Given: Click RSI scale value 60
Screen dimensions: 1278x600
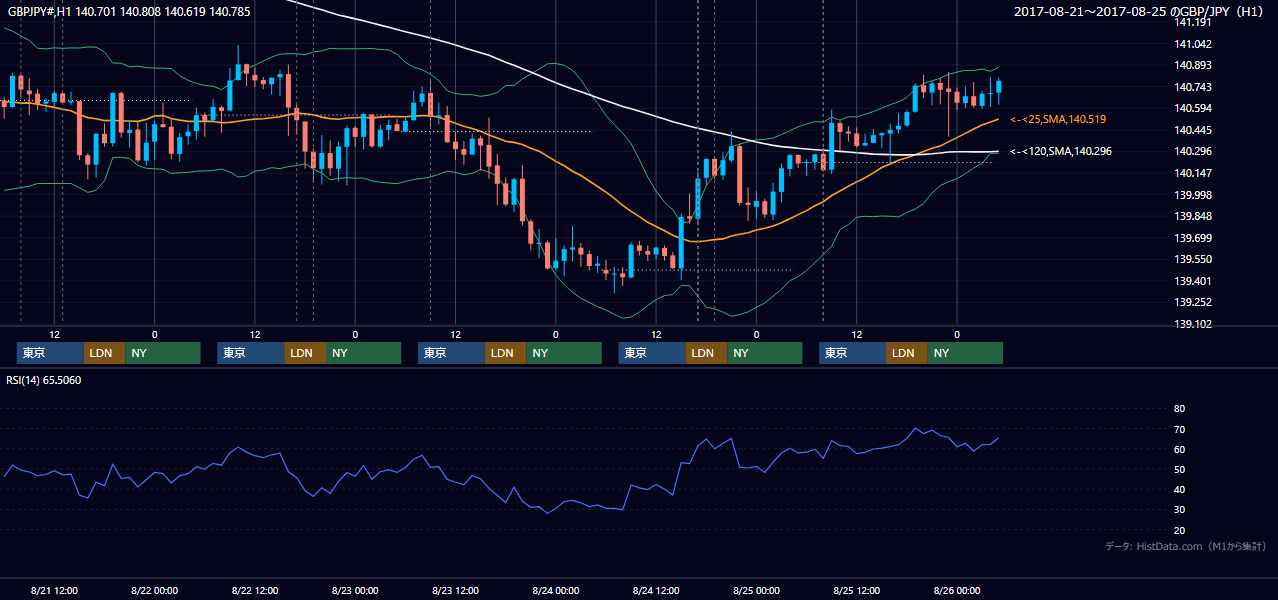Looking at the screenshot, I should coord(1179,449).
